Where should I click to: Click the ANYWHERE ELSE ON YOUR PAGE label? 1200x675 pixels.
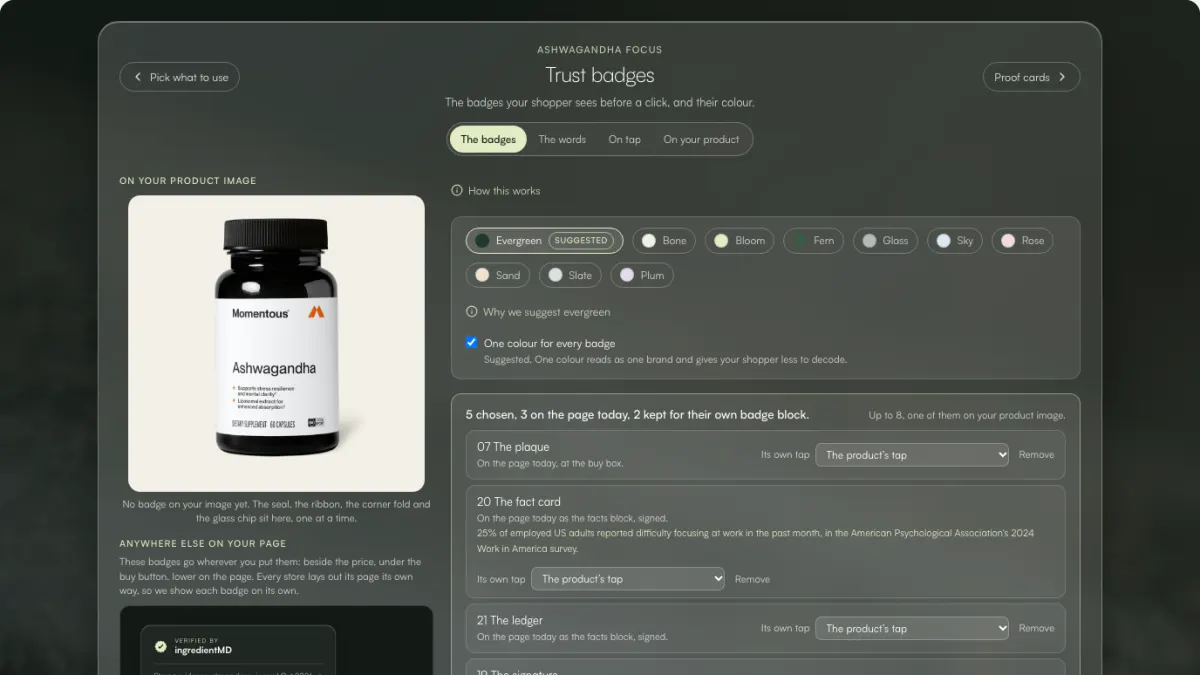tap(203, 544)
